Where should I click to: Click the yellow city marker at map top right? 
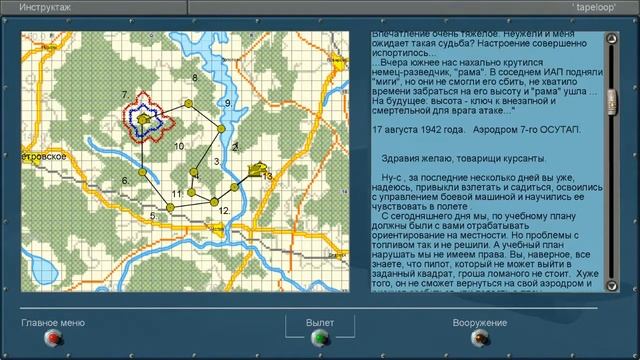338,61
